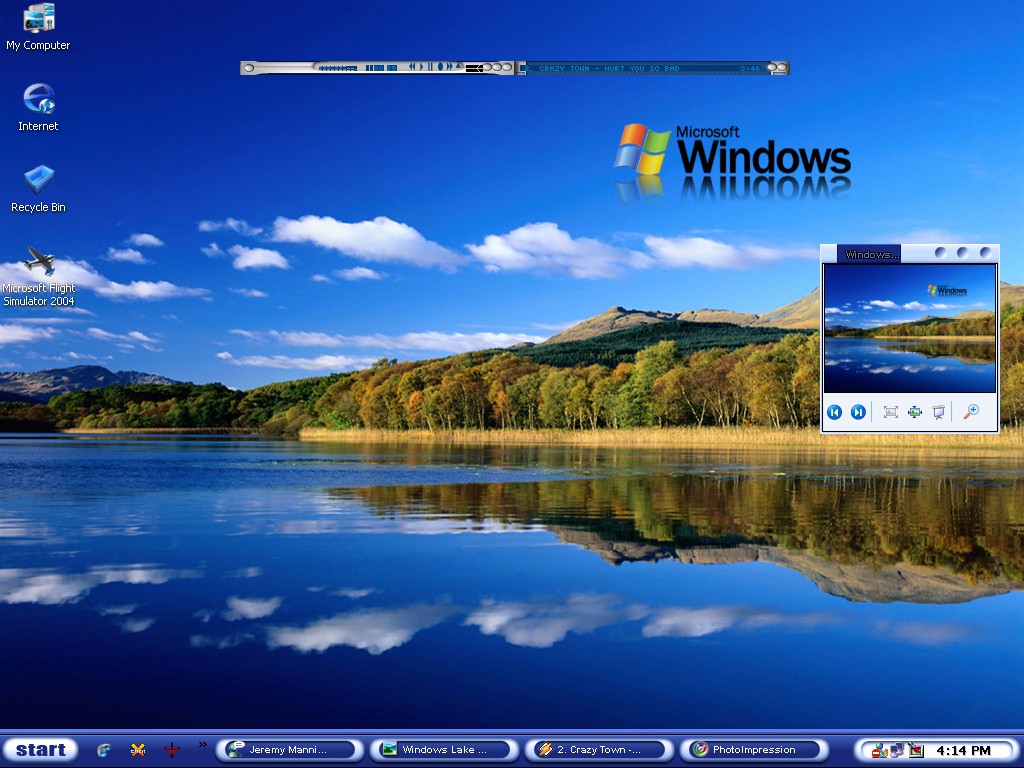
Task: Go to previous image in picture viewer
Action: 834,412
